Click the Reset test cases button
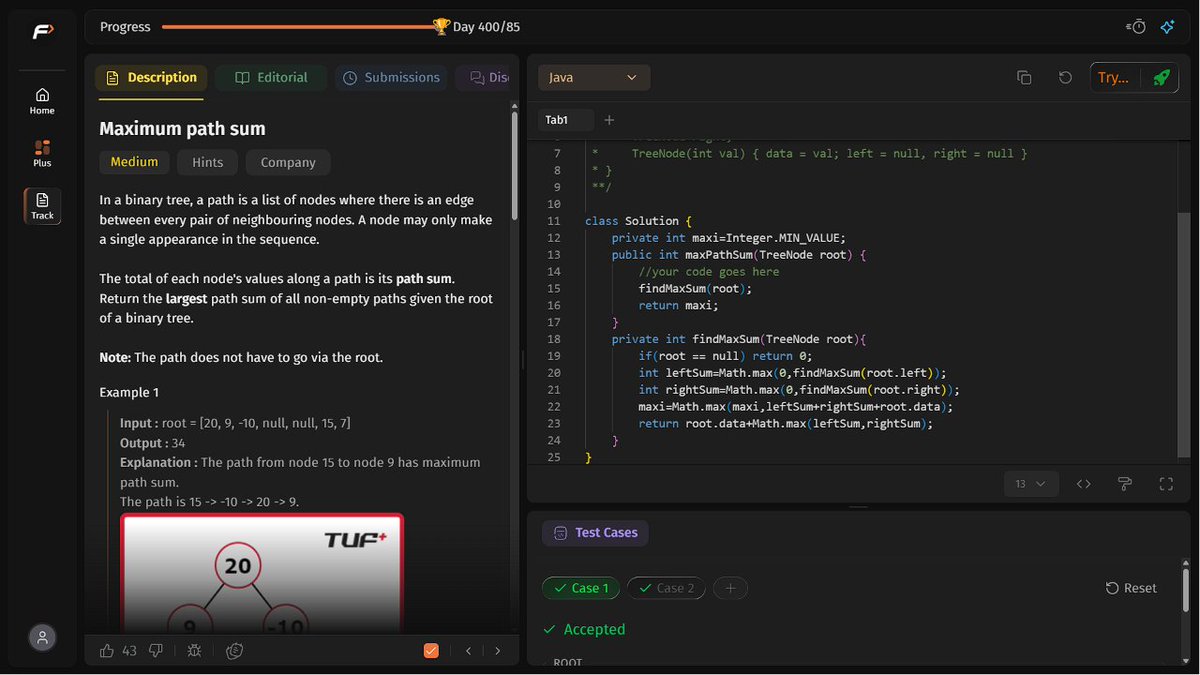This screenshot has width=1200, height=675. point(1131,588)
